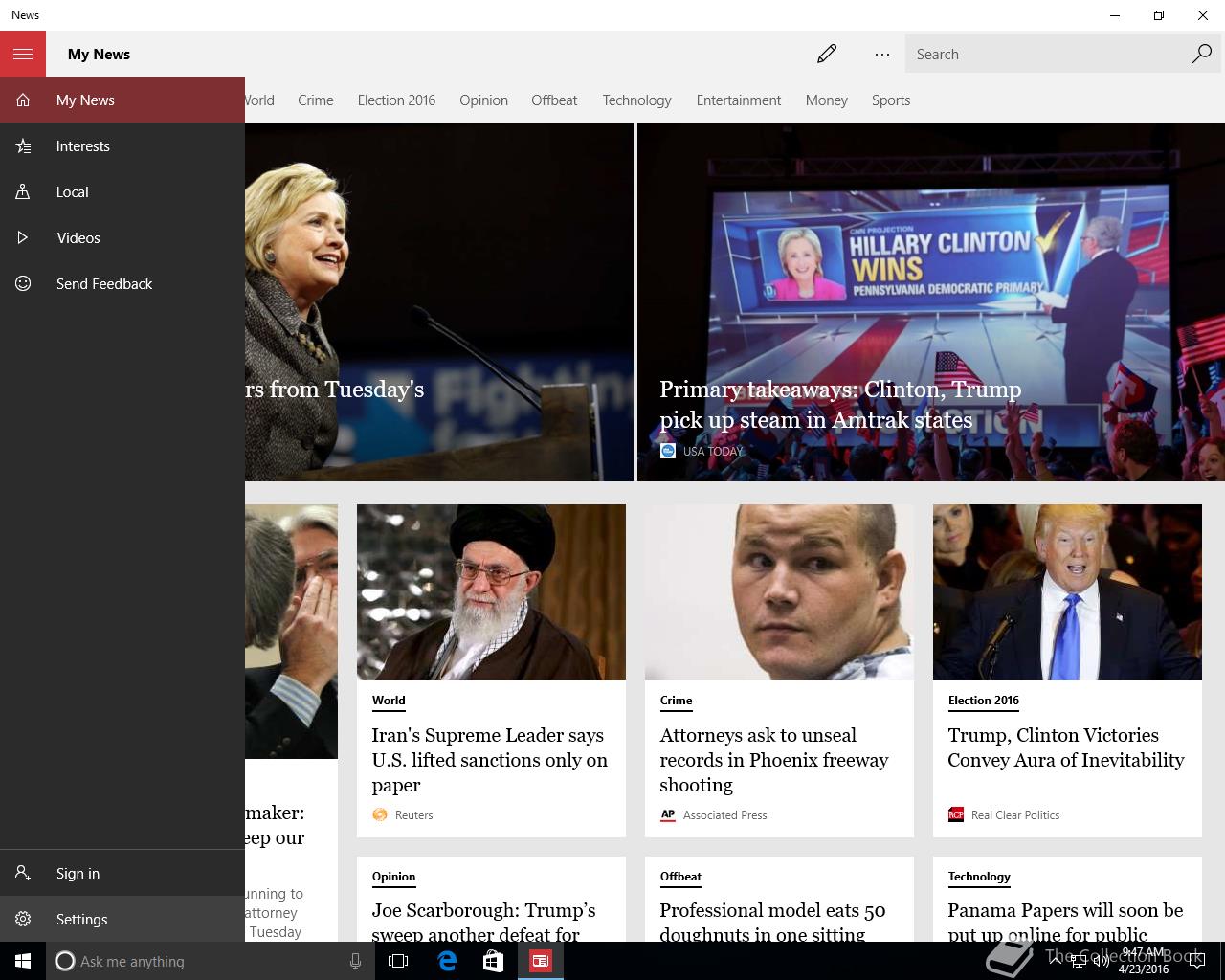This screenshot has width=1225, height=980.
Task: Open the Videos play icon
Action: [x=23, y=237]
